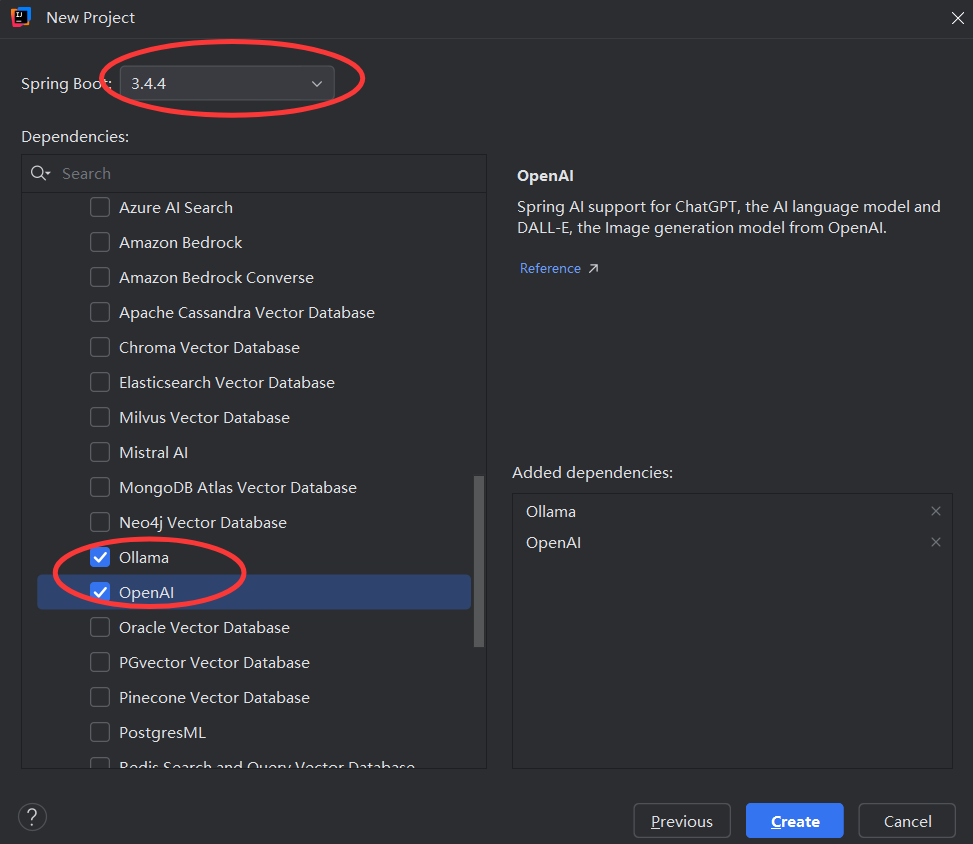Viewport: 973px width, 844px height.
Task: Tick the Amazon Bedrock Converse checkbox
Action: pyautogui.click(x=100, y=277)
